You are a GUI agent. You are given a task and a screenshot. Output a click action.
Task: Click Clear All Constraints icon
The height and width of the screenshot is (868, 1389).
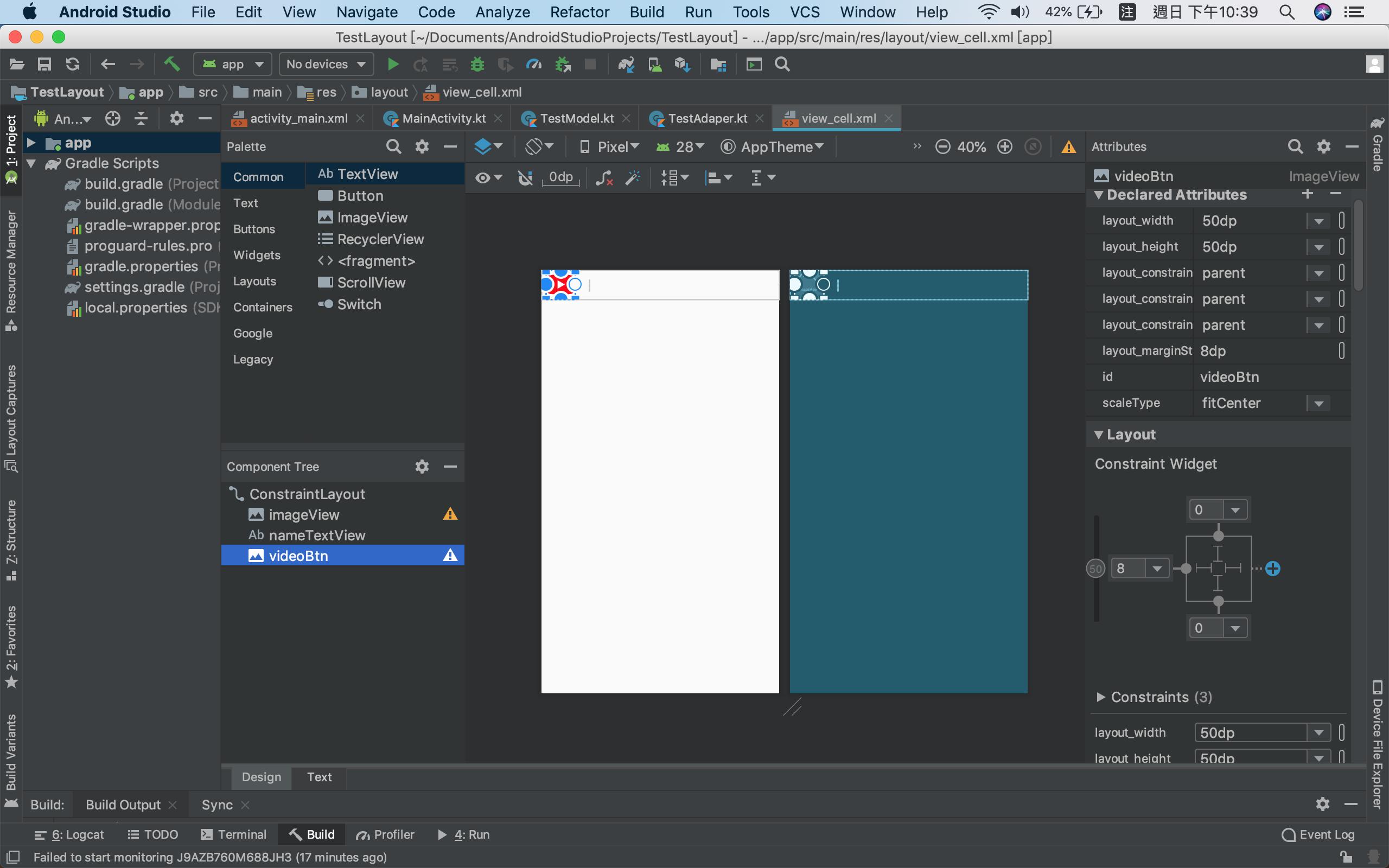[604, 178]
